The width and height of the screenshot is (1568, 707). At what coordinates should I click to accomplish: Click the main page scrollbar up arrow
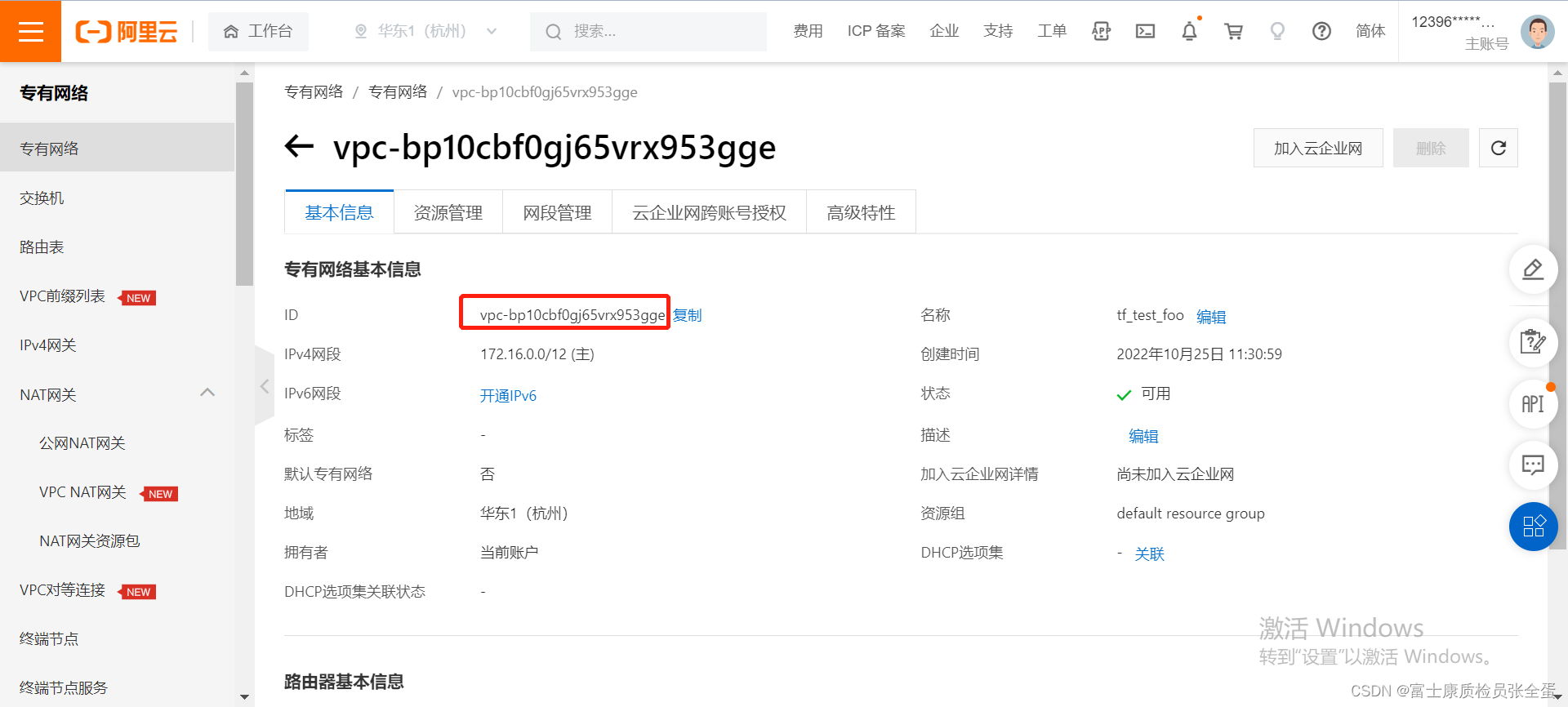pos(1557,73)
